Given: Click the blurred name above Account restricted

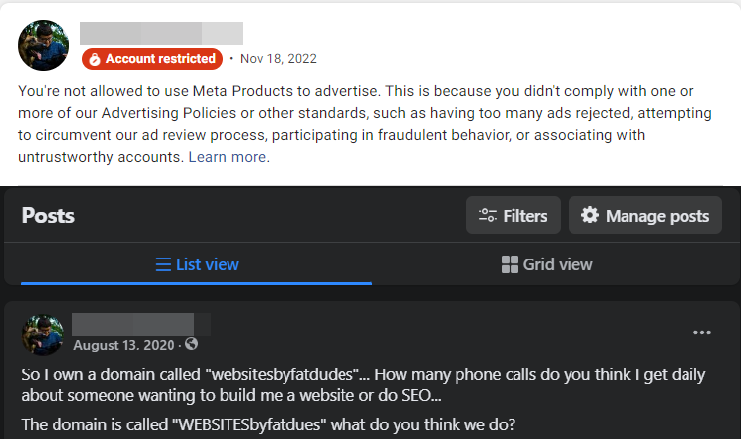Looking at the screenshot, I should (161, 34).
